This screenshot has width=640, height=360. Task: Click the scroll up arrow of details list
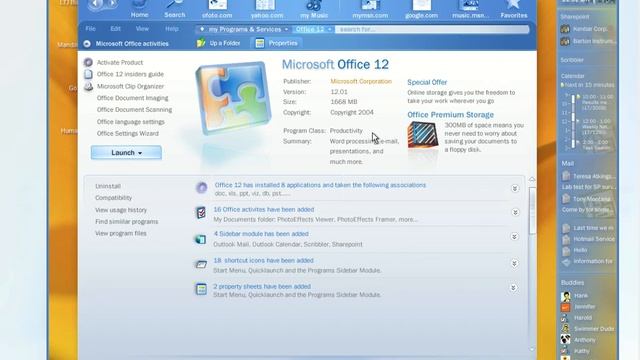(x=532, y=179)
